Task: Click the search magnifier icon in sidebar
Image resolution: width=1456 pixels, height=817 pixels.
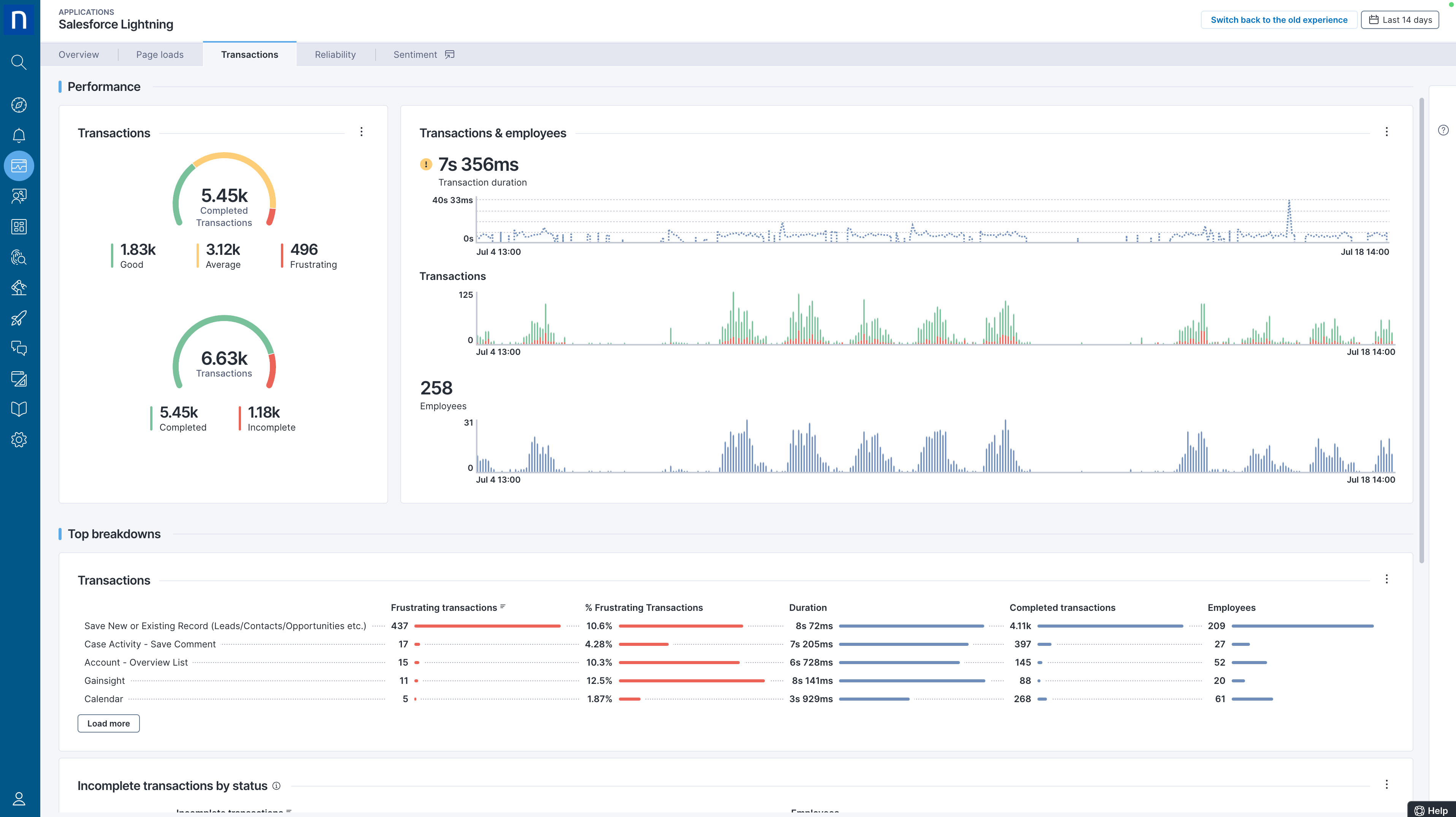Action: (19, 62)
